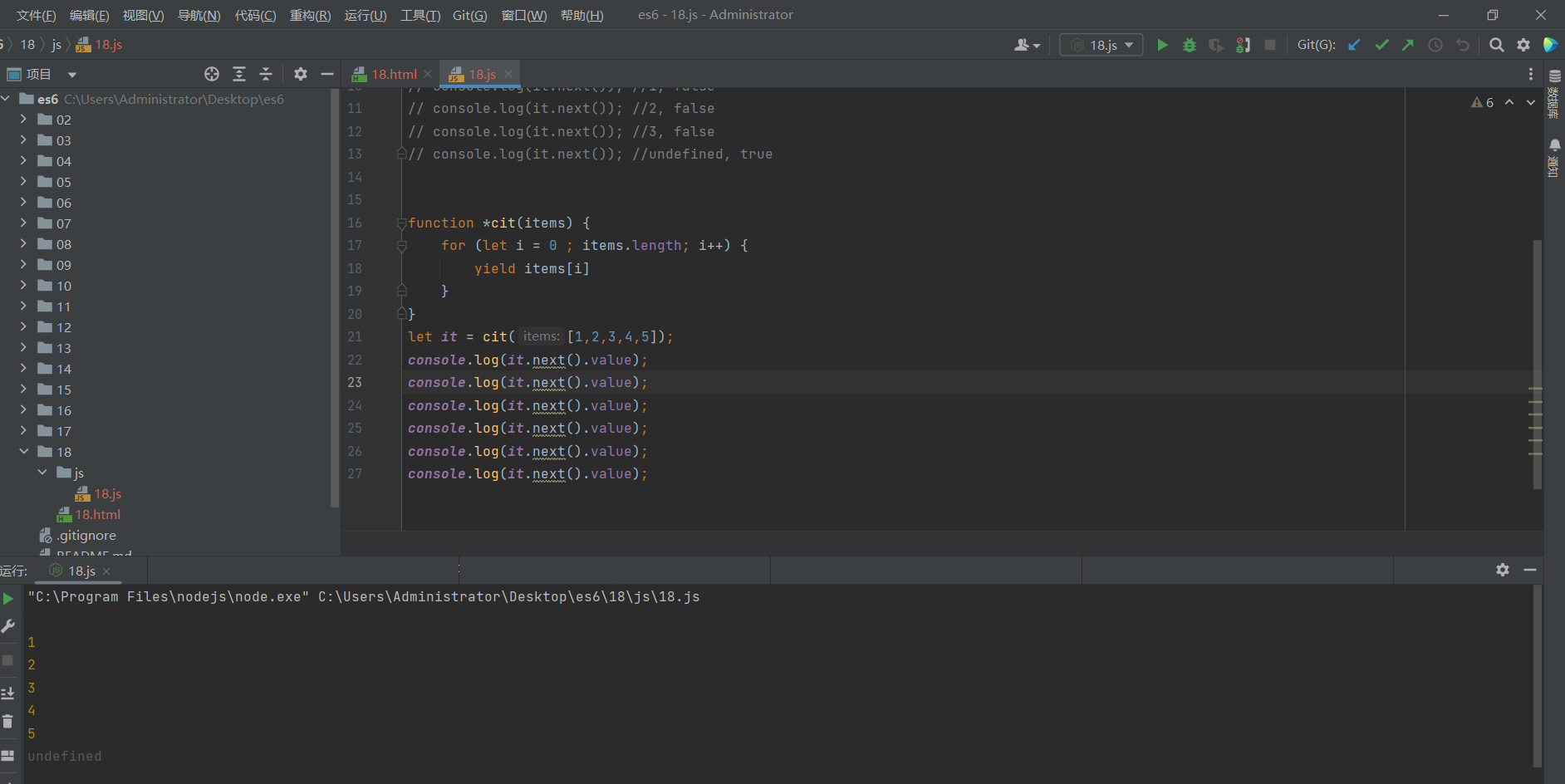Open IDE settings gear in top toolbar
Image resolution: width=1565 pixels, height=784 pixels.
click(x=1523, y=45)
